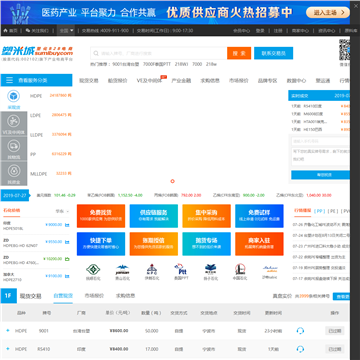The height and width of the screenshot is (360, 360).
Task: Click the hot search link 7000F Thailand PTT
Action: click(x=157, y=64)
